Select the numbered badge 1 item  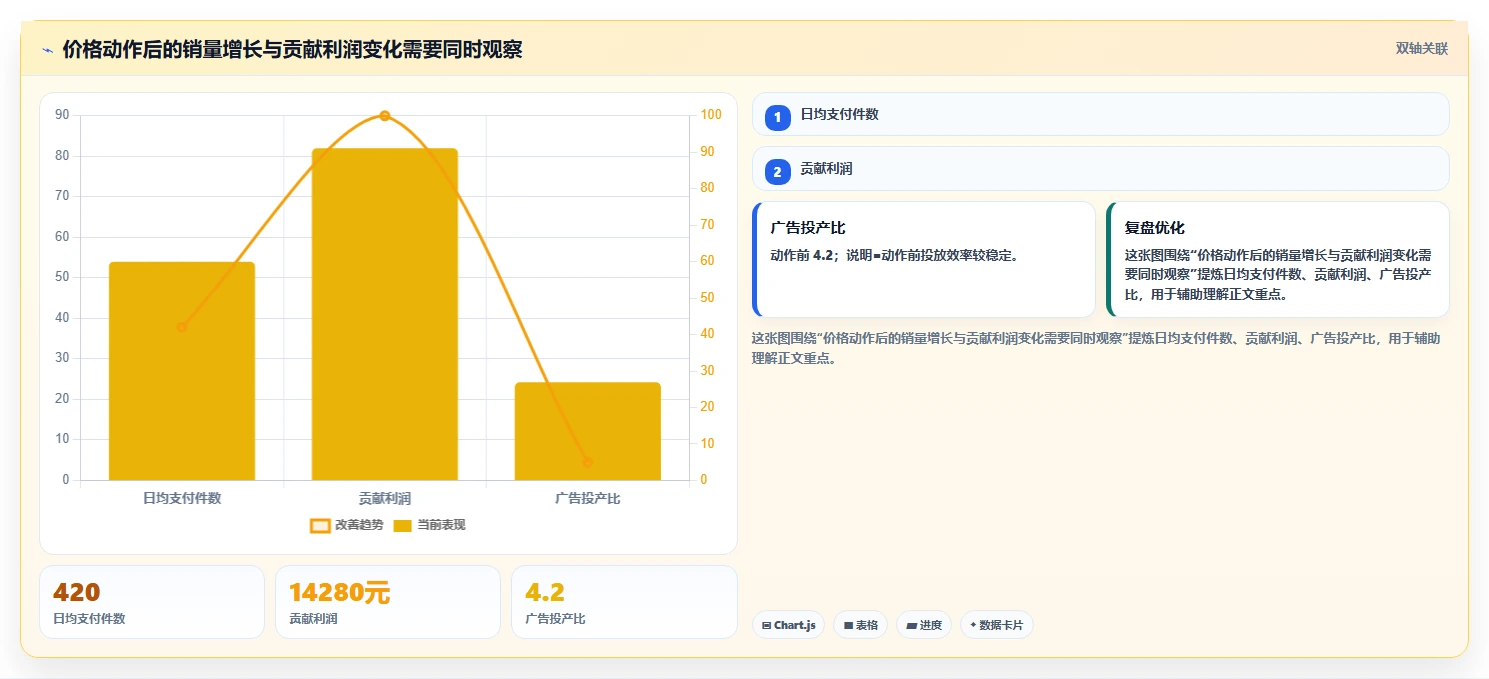(x=777, y=117)
